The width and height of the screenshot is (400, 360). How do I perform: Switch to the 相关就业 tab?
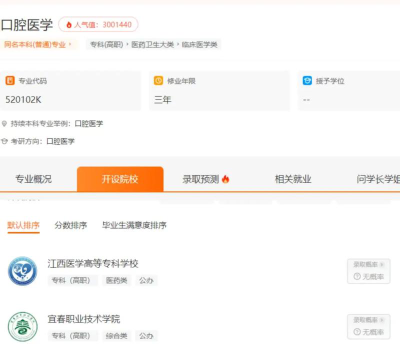[293, 179]
